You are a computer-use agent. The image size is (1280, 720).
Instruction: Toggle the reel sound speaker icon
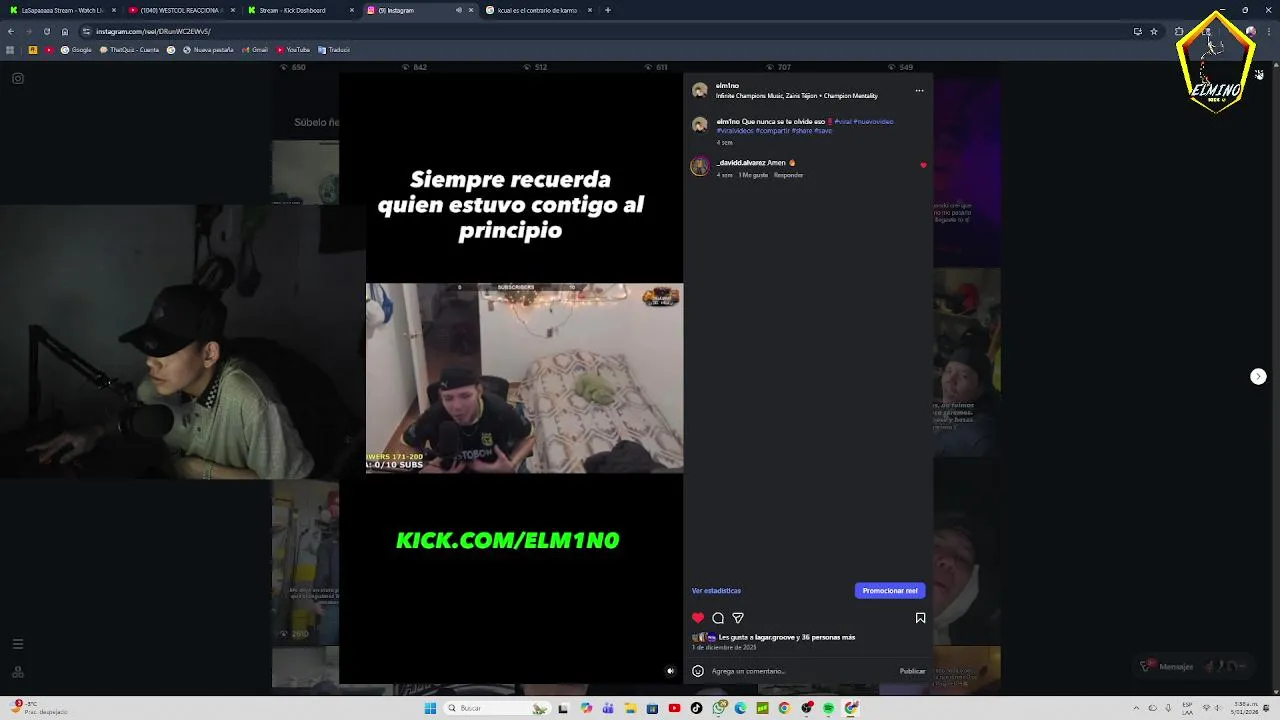[x=670, y=671]
